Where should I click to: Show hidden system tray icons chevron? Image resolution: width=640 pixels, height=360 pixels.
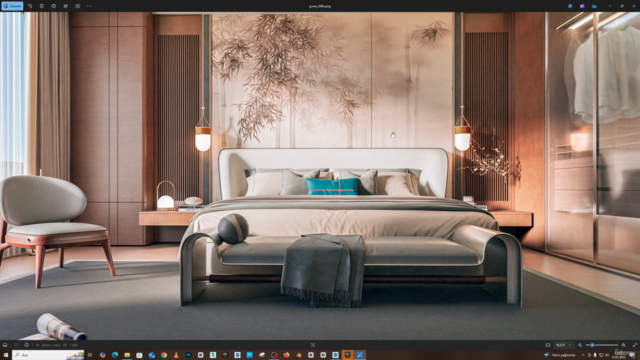(x=583, y=355)
